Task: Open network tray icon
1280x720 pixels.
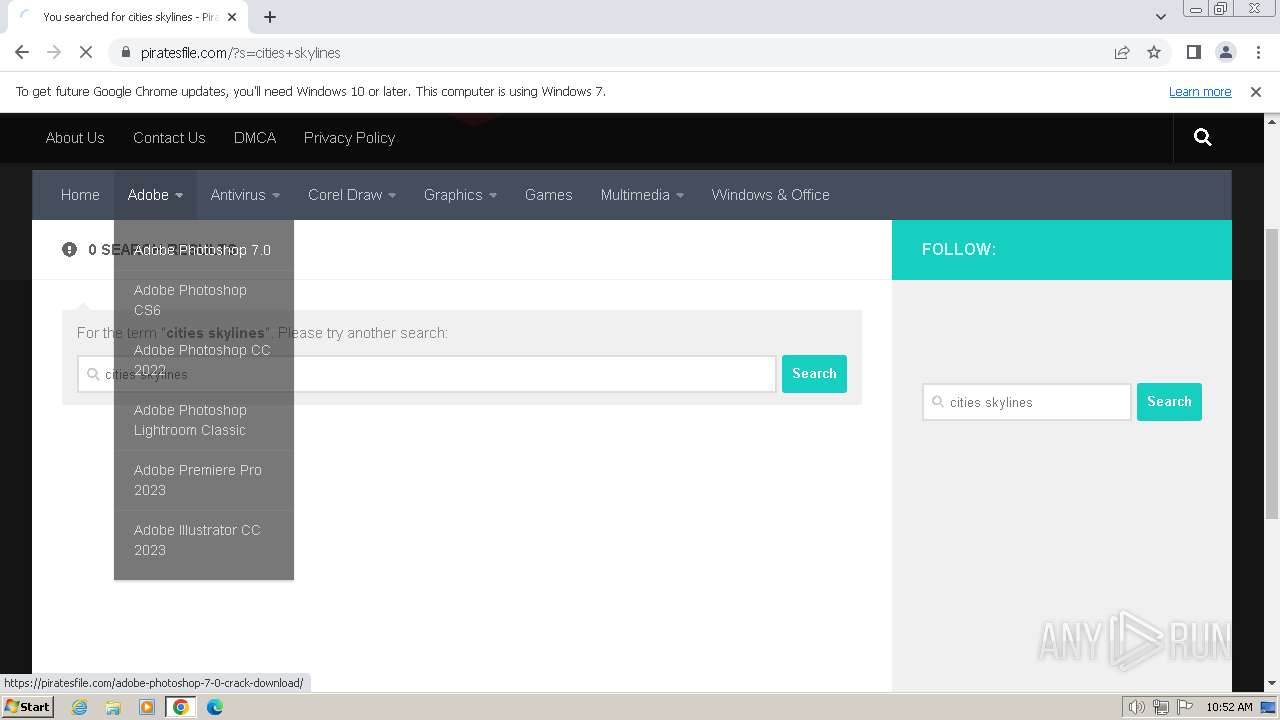Action: tap(1161, 707)
